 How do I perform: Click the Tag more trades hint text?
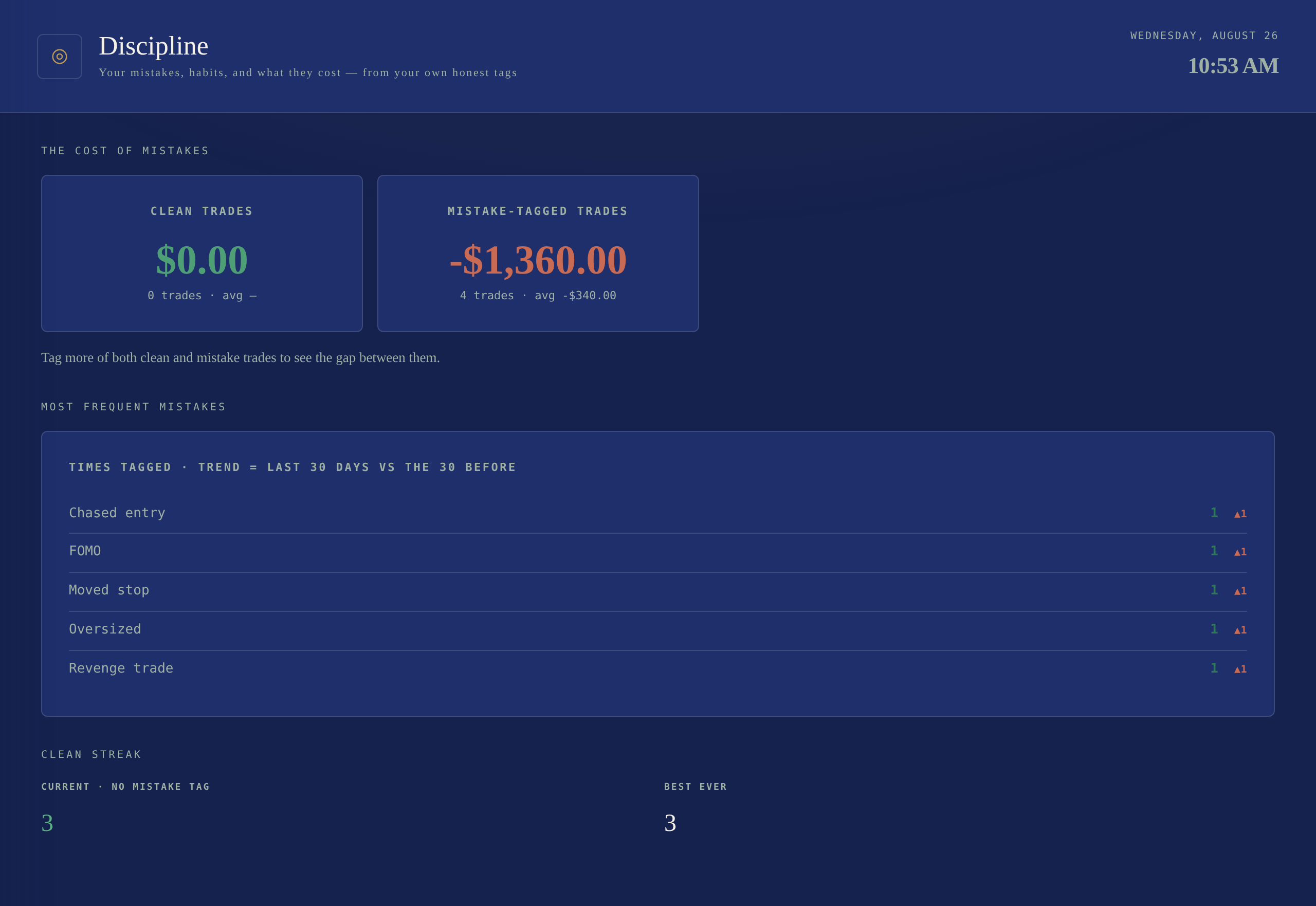(x=241, y=358)
